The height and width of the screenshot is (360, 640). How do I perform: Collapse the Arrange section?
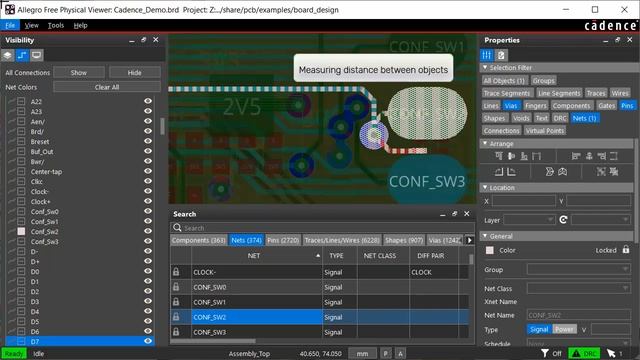[x=485, y=144]
